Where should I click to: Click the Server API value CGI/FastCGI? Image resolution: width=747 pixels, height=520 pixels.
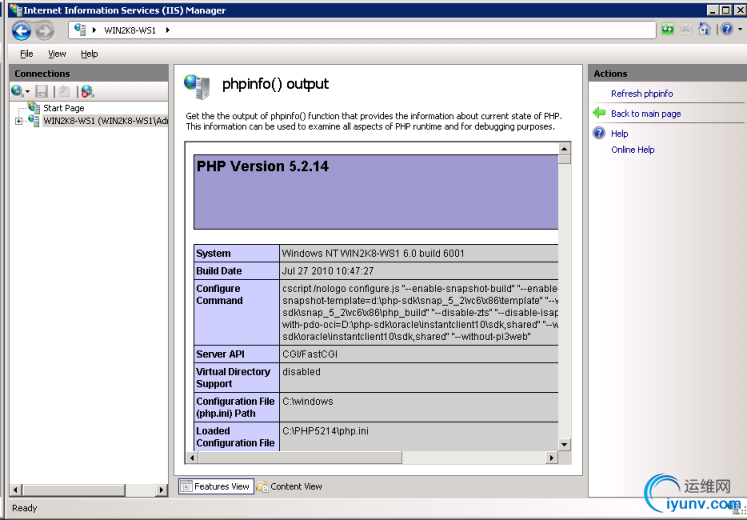pos(310,354)
